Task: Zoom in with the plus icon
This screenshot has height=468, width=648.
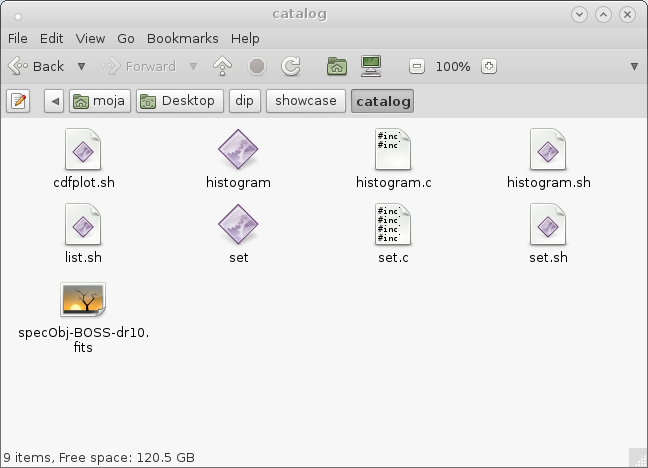Action: click(488, 66)
